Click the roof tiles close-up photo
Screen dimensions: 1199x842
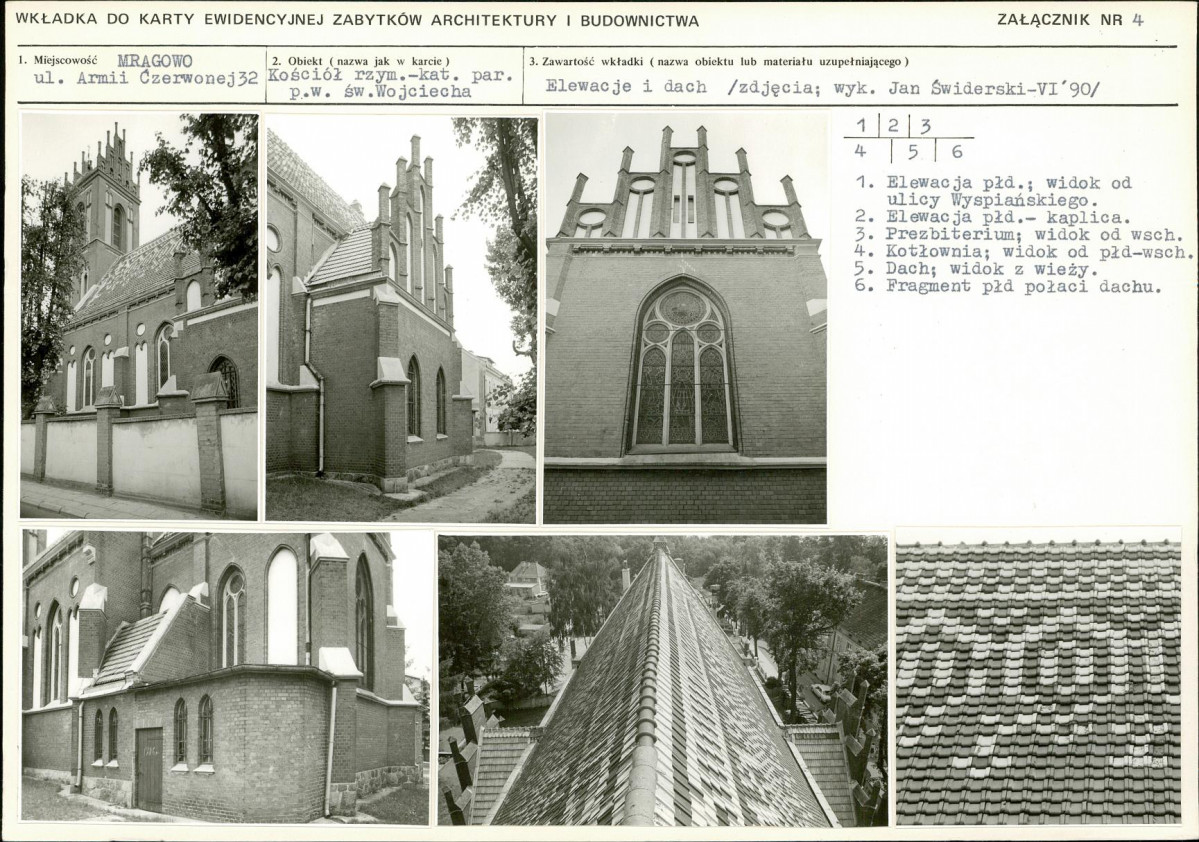coord(1038,681)
